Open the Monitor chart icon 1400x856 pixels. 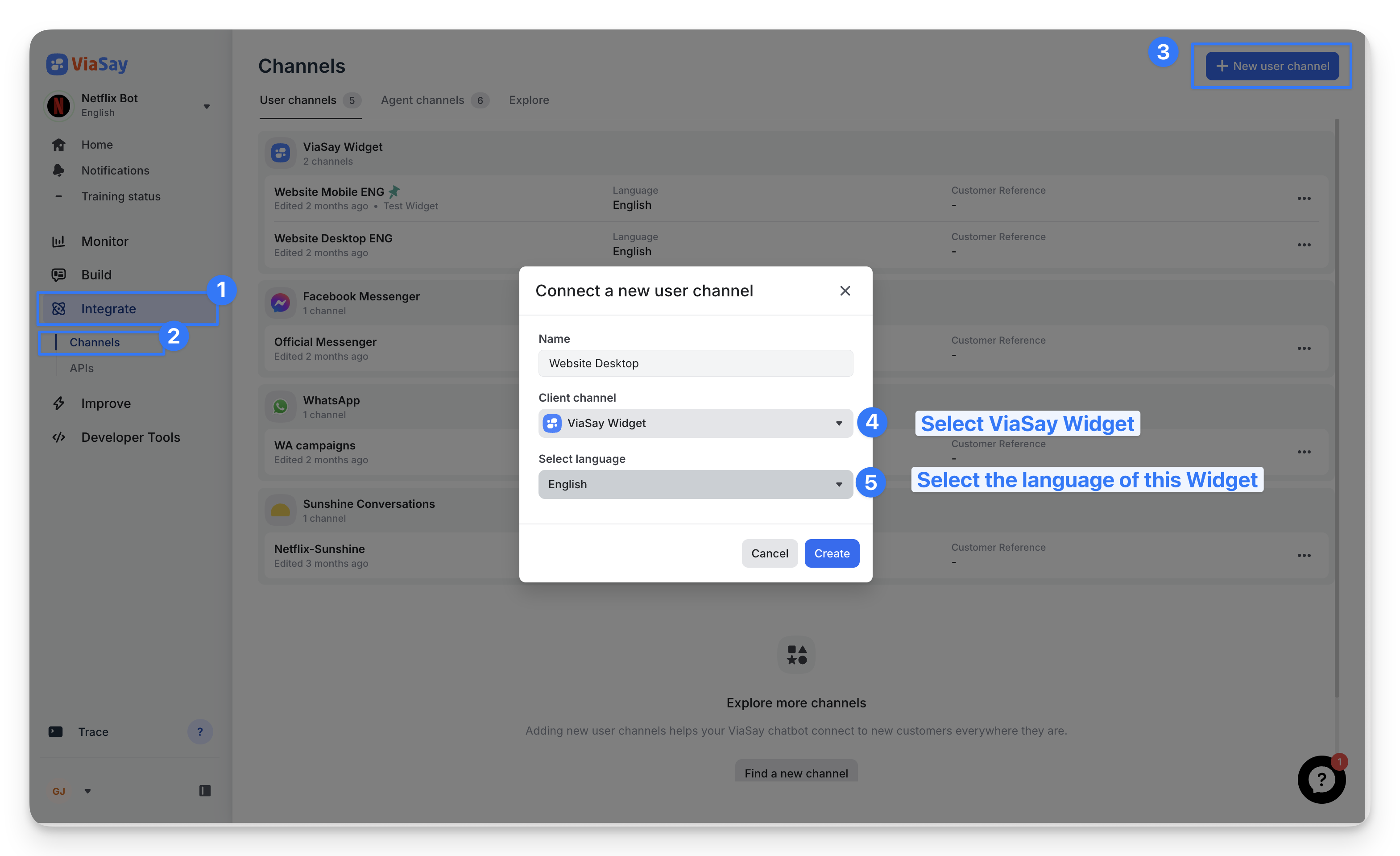[58, 241]
